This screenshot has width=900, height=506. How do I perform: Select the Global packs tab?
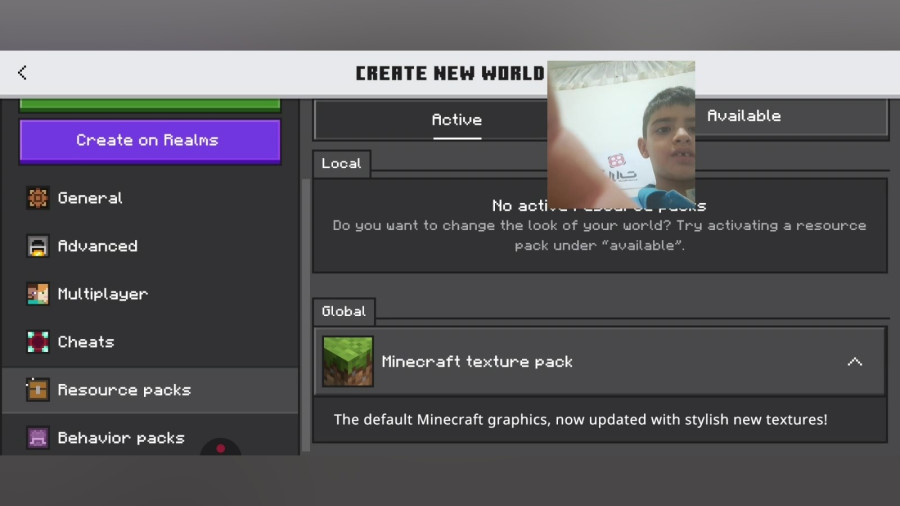[x=344, y=312]
